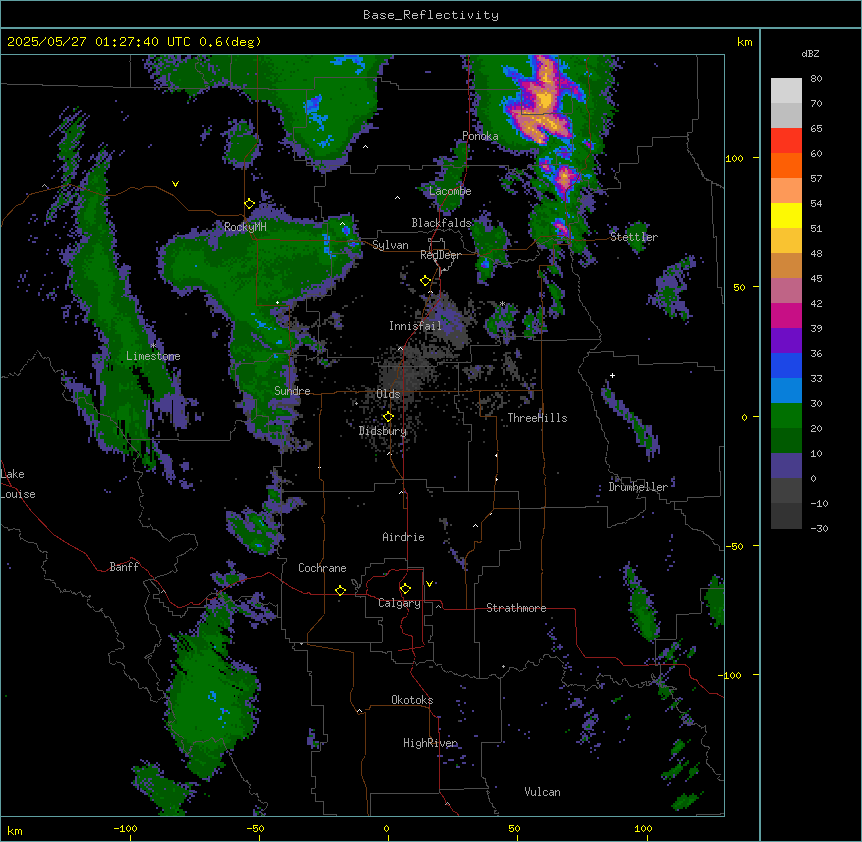
Task: Click the HighRiver label
Action: click(430, 743)
